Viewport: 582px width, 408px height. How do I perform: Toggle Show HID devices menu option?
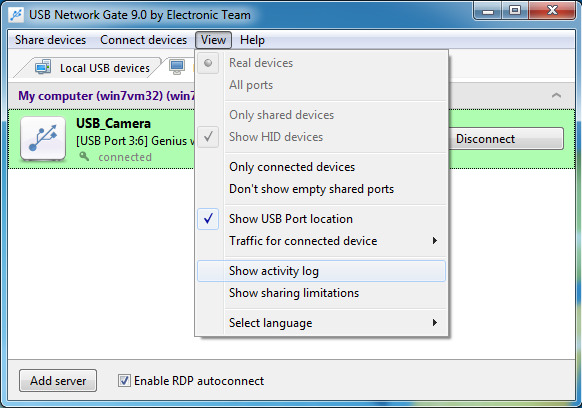point(321,137)
